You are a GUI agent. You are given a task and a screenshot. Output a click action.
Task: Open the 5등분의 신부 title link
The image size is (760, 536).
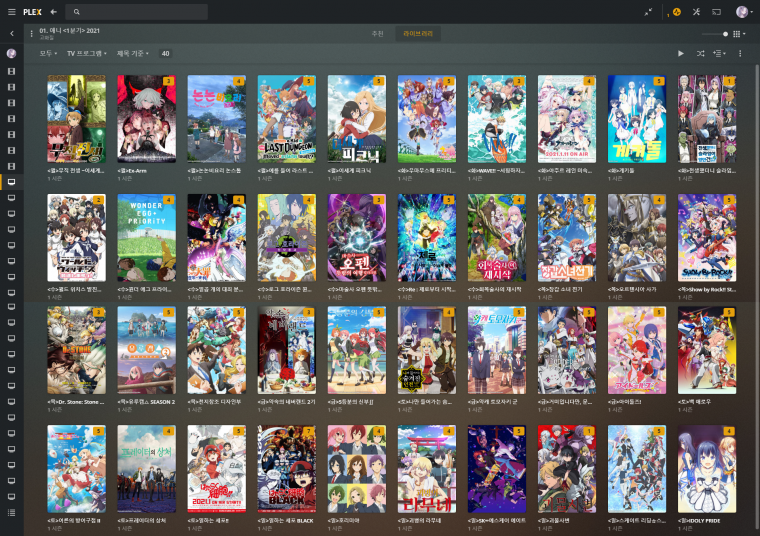350,402
